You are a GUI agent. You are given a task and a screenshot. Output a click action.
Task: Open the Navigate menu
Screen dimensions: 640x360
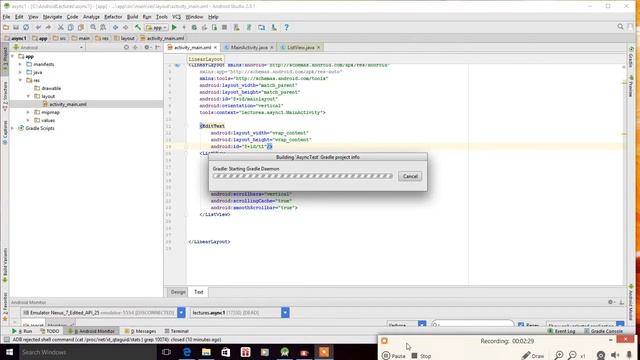tap(52, 17)
